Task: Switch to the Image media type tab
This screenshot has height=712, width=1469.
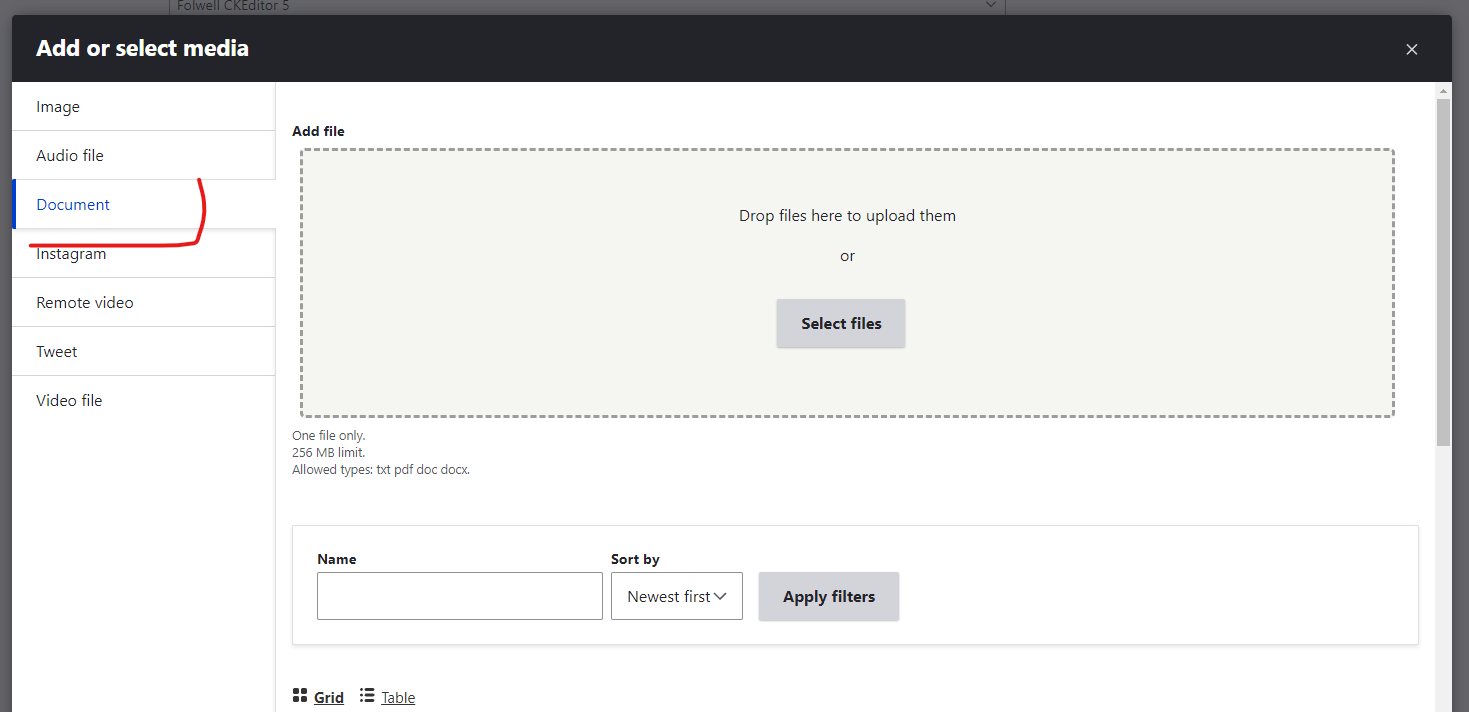Action: click(x=58, y=107)
